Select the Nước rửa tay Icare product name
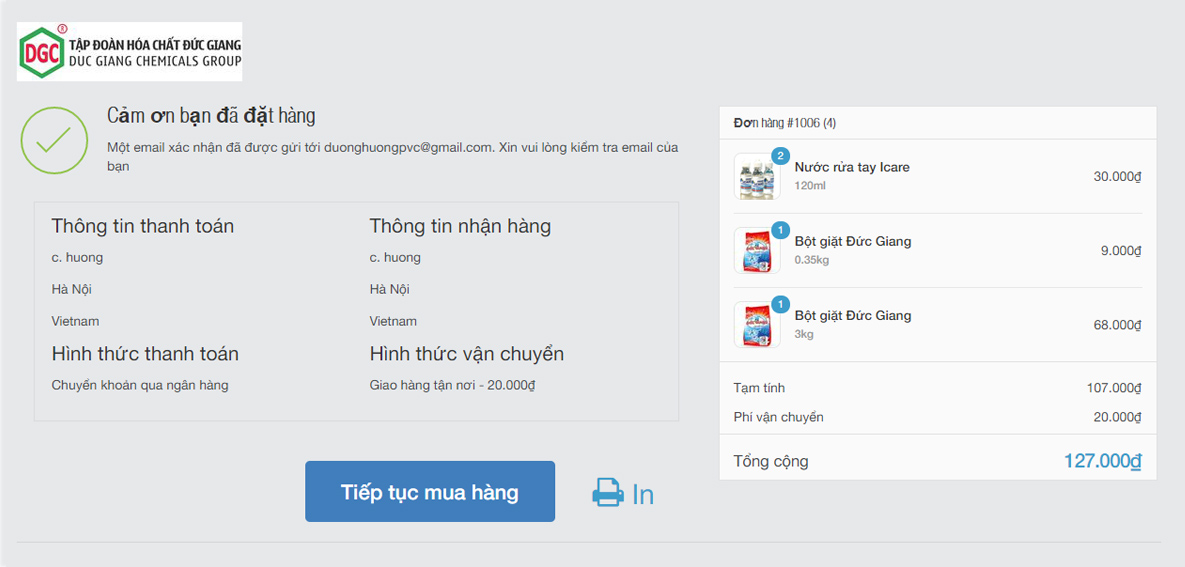This screenshot has height=567, width=1185. coord(852,167)
